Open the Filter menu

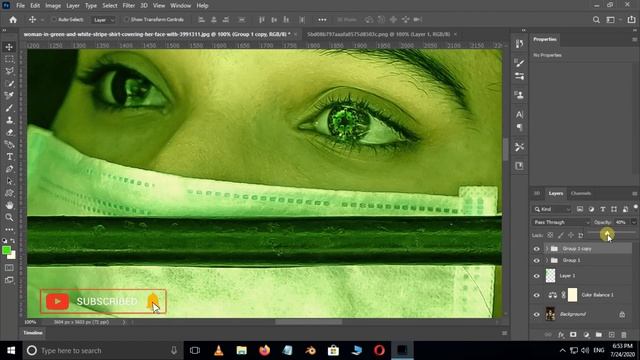129,6
